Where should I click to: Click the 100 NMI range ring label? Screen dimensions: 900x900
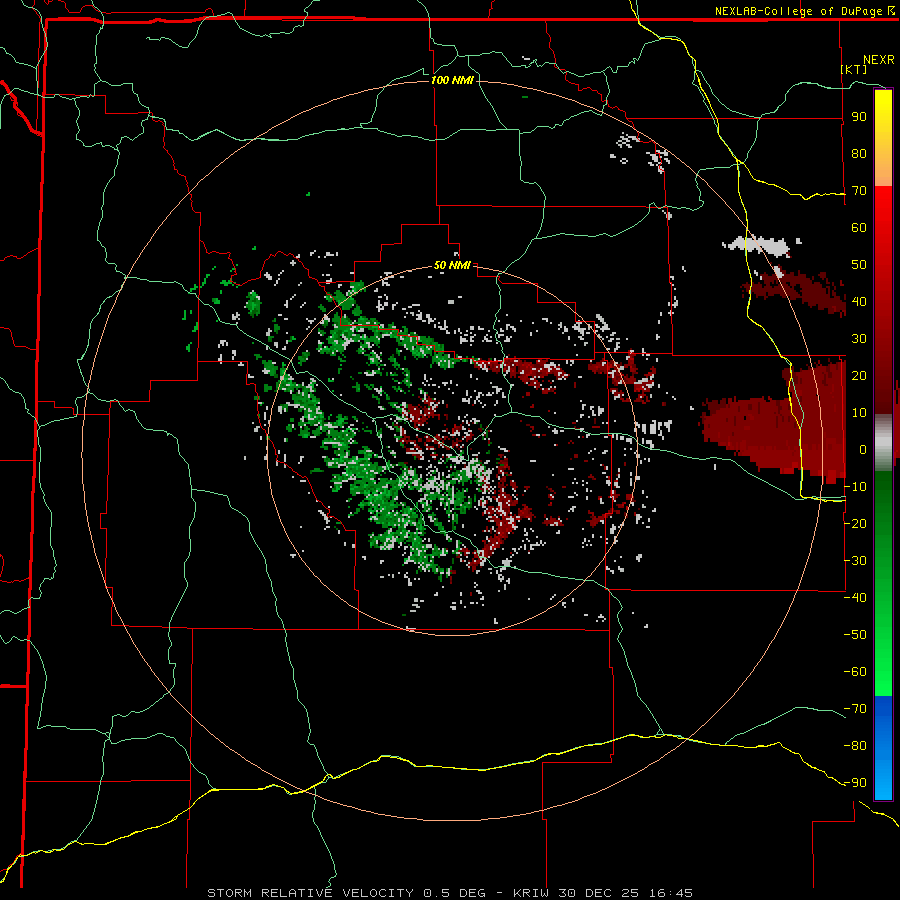[452, 80]
